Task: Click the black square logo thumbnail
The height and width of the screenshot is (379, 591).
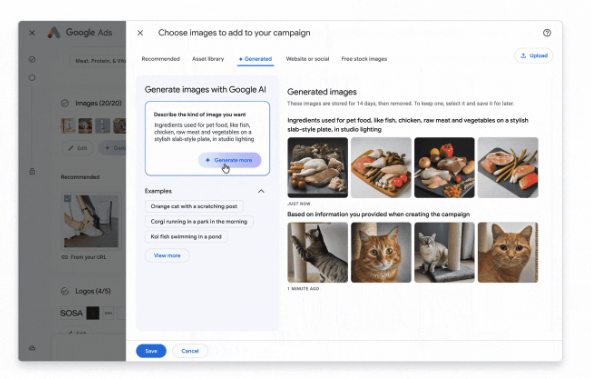Action: [x=93, y=313]
